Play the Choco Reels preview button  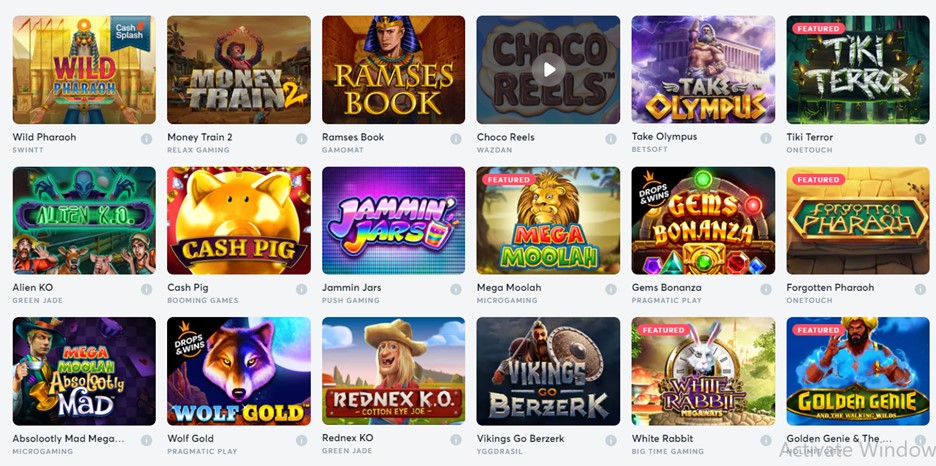coord(548,70)
